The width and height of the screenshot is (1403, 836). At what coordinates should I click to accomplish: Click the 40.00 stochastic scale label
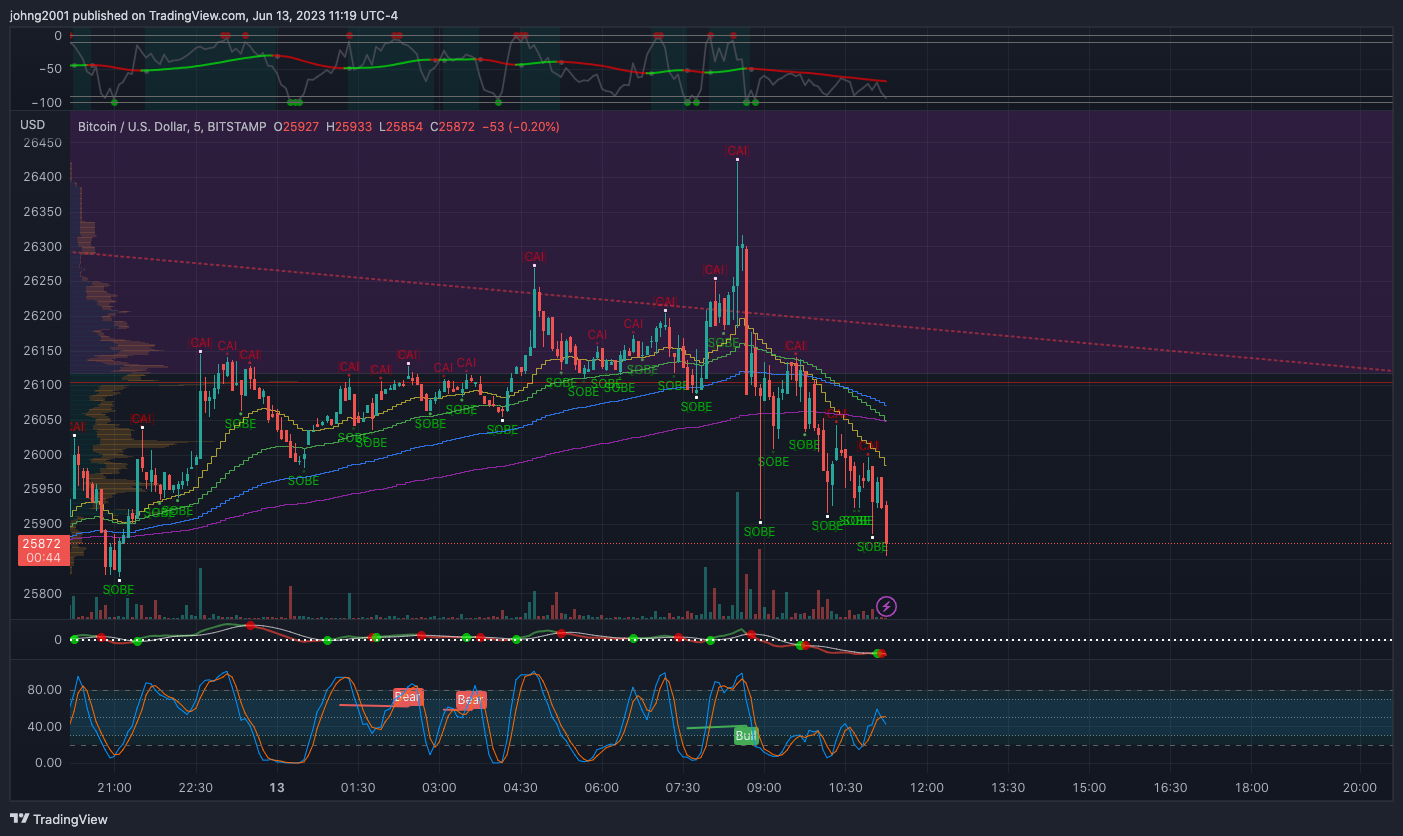(x=44, y=727)
